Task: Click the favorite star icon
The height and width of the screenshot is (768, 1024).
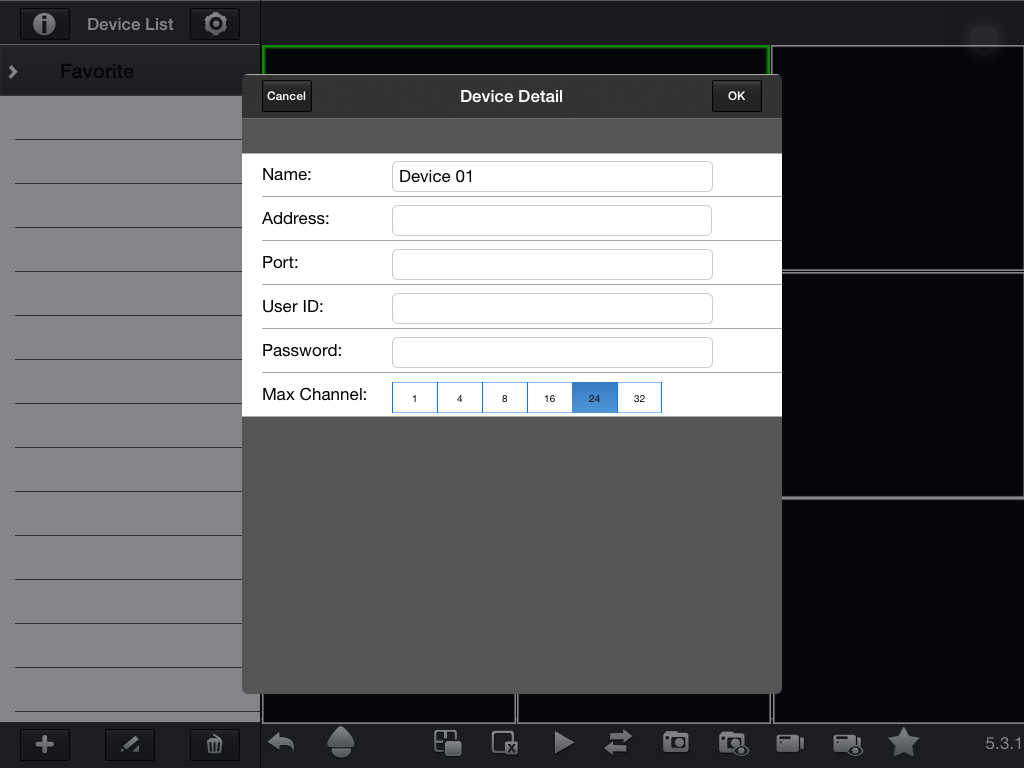Action: 903,742
